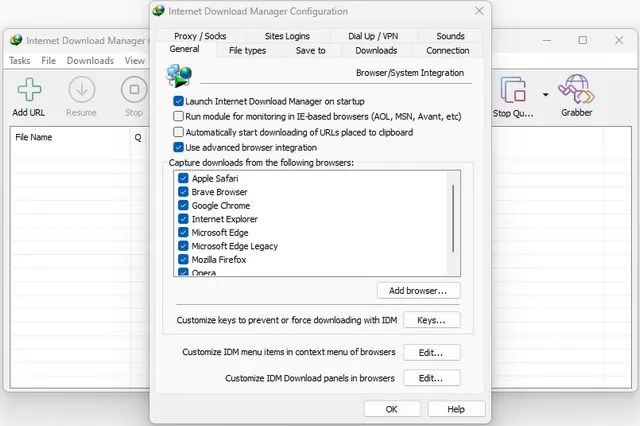
Task: Uncheck Google Chrome in the browsers list
Action: click(183, 205)
